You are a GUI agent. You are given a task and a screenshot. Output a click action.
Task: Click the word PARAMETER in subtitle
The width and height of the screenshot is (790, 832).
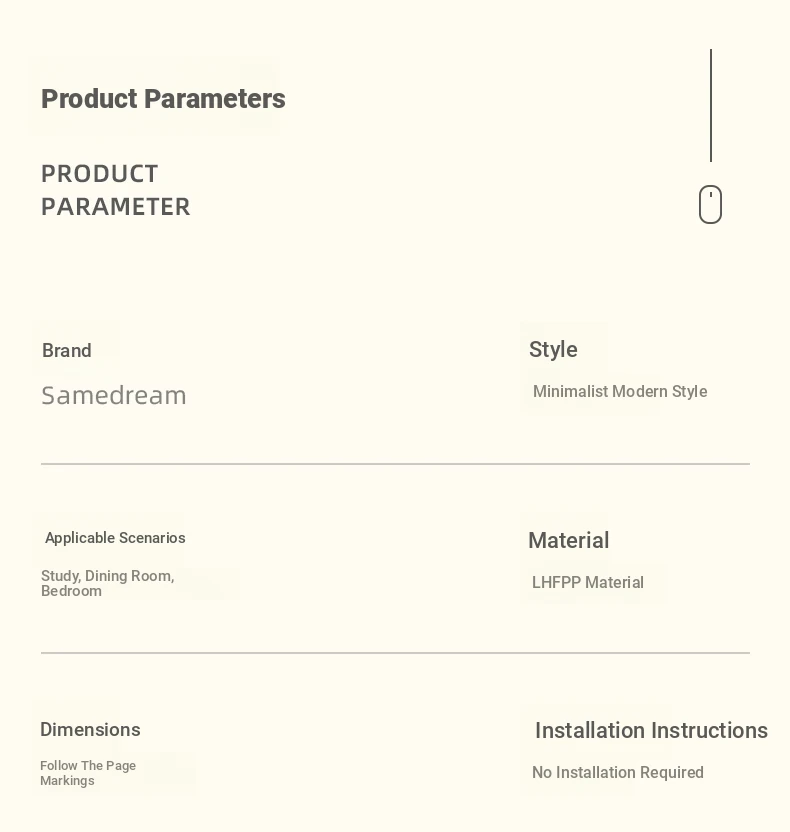(x=116, y=207)
